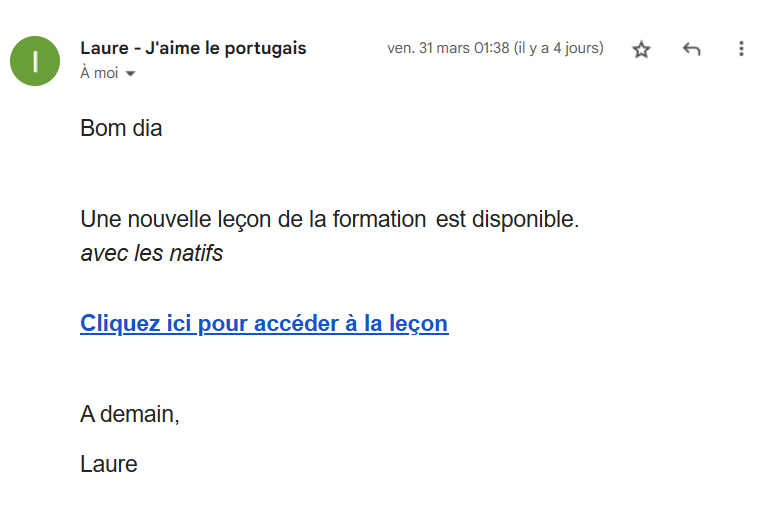Click the date "ven. 31 mars 01:38"
Screen dimensions: 771x514
point(448,48)
